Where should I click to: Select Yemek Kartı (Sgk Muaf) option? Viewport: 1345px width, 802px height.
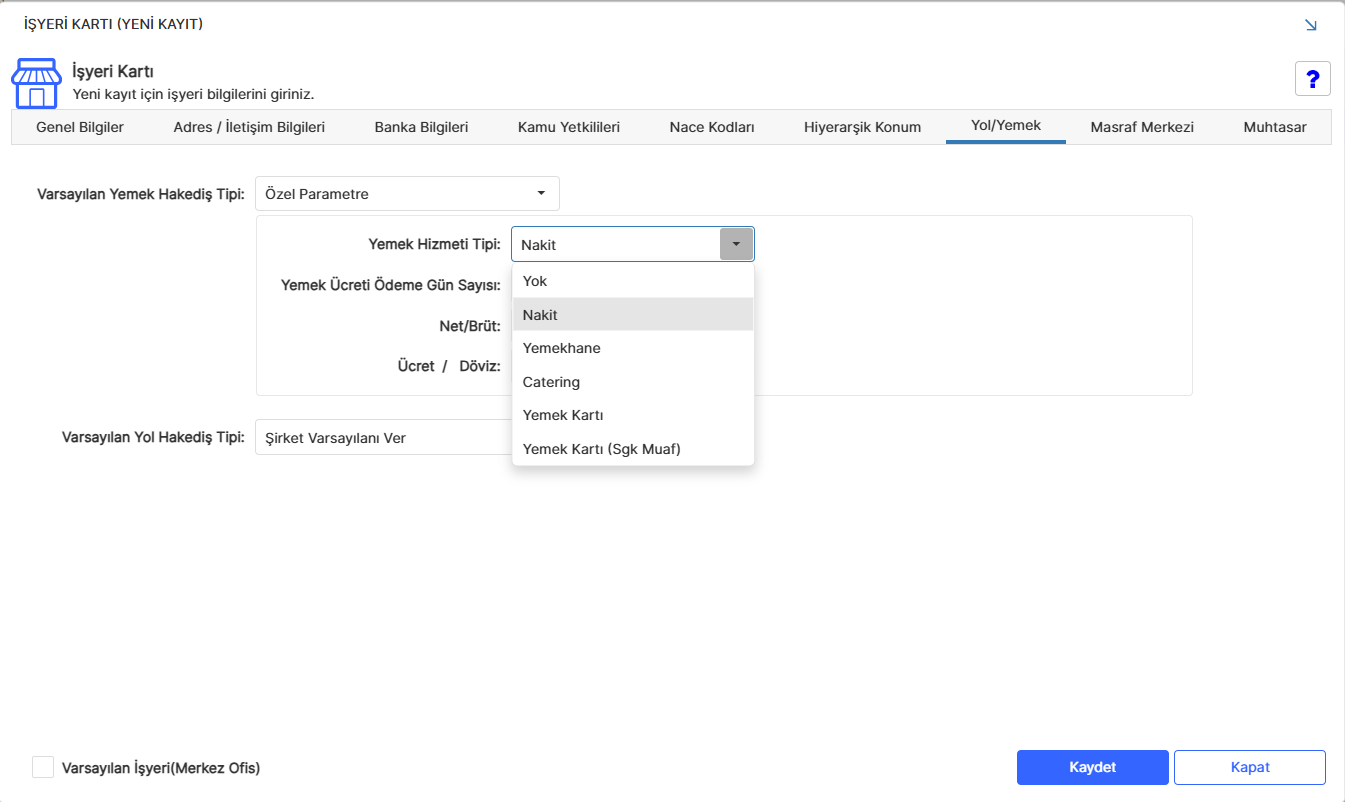633,449
